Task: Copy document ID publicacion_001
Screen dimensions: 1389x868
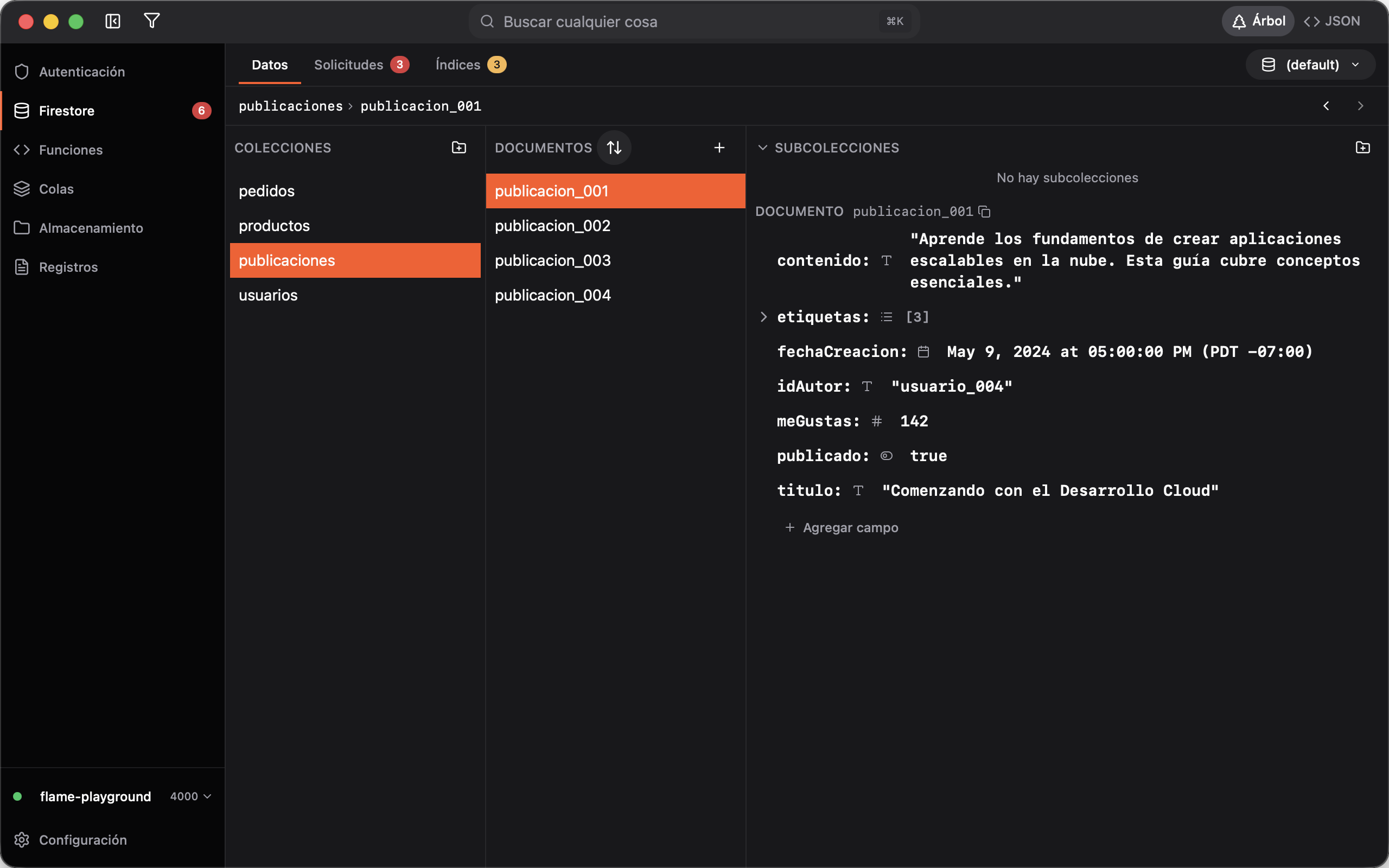Action: tap(984, 211)
